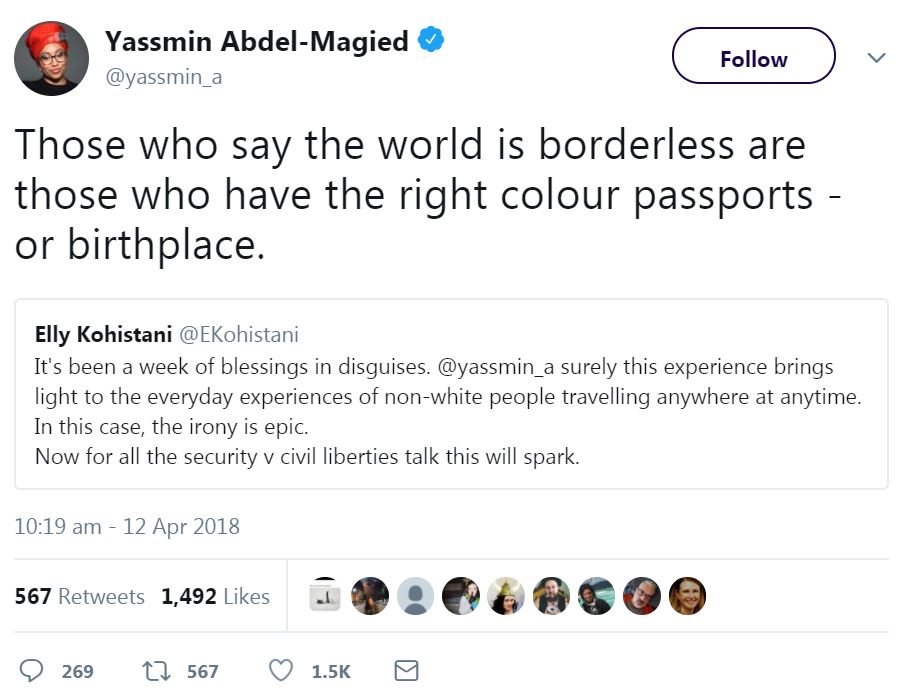Click the blue verified badge
This screenshot has height=690, width=909.
(x=431, y=41)
